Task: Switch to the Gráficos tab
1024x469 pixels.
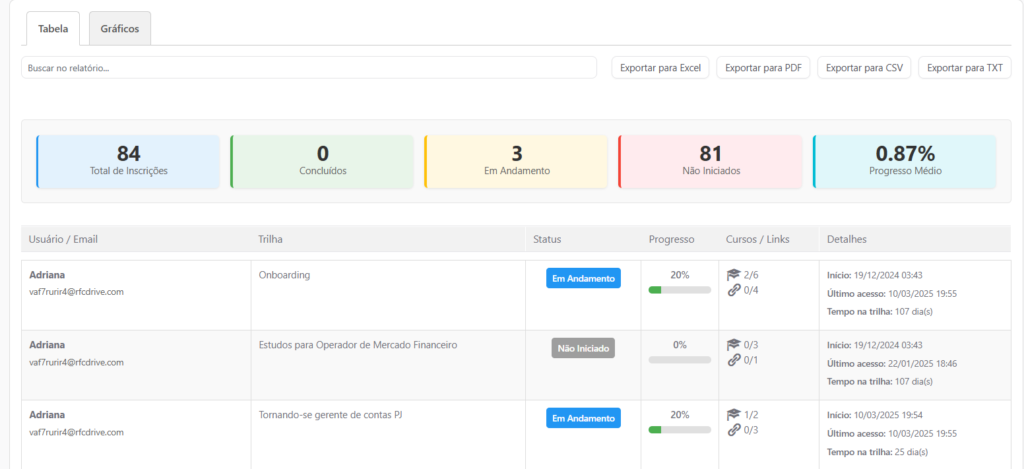Action: point(120,29)
